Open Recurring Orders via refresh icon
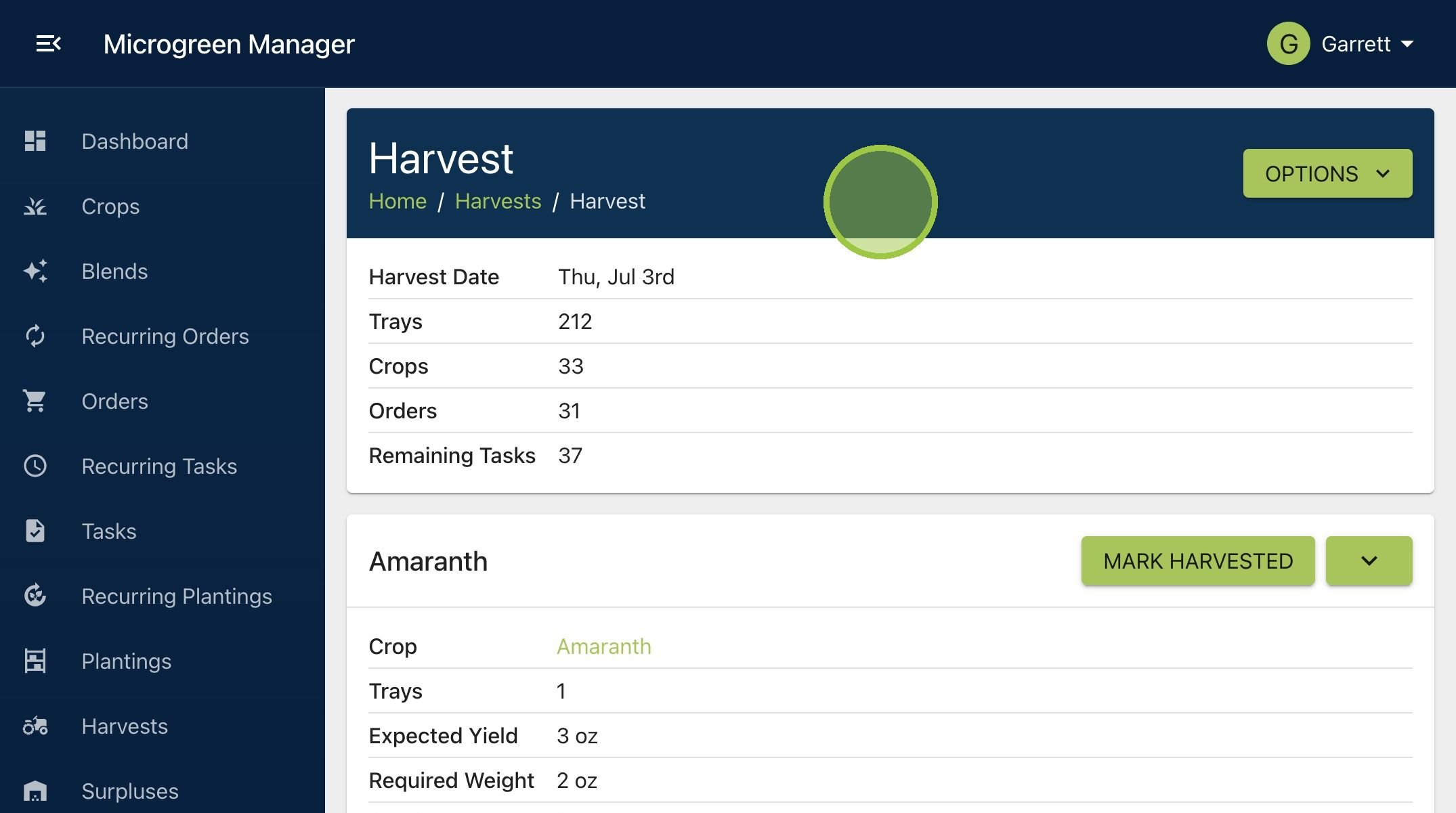Screen dimensions: 1456x813 click(35, 336)
